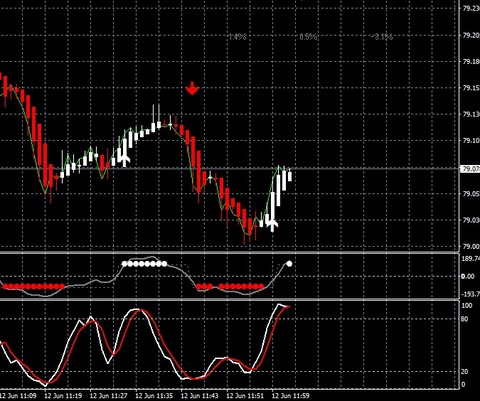
Task: Click the 100 level on stochastic scale
Action: pos(467,306)
